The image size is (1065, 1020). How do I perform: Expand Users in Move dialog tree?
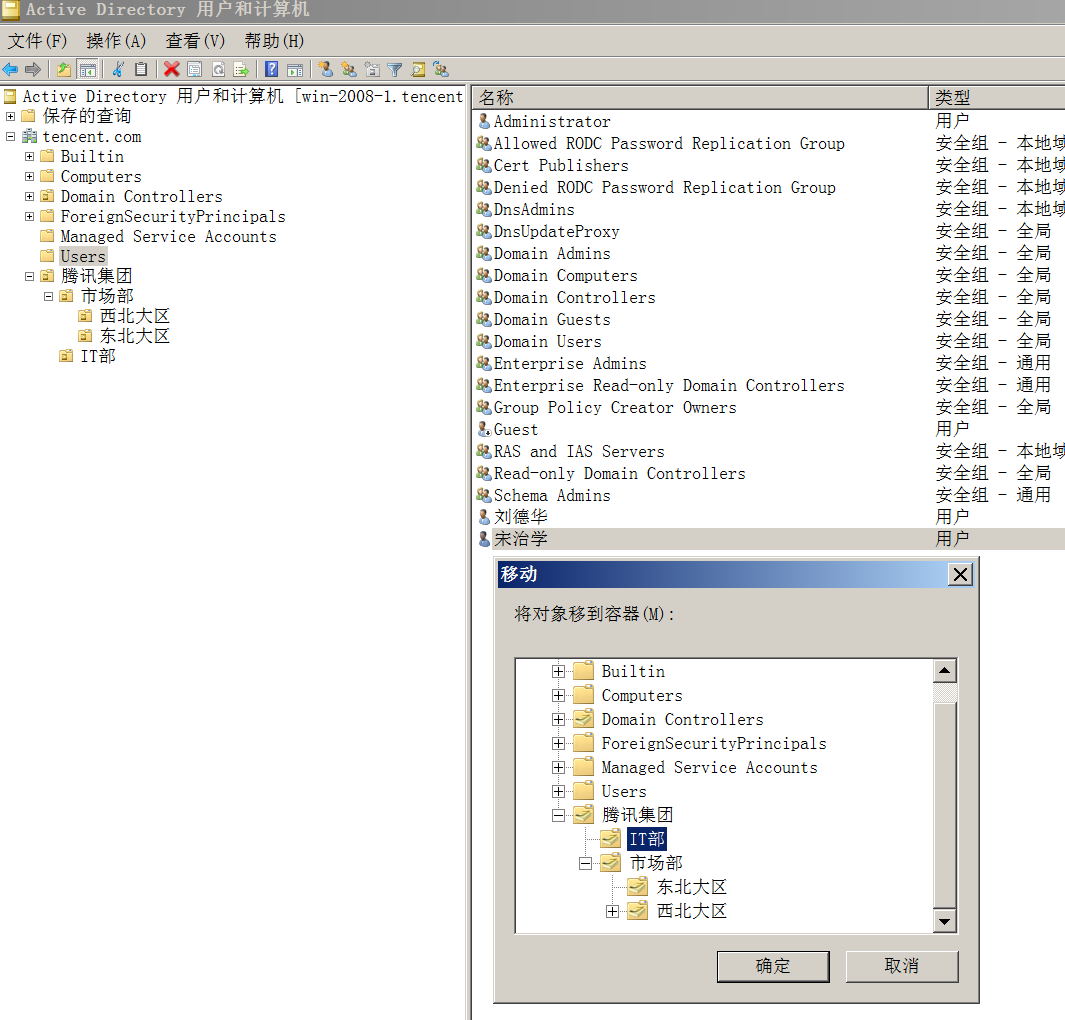(x=558, y=791)
